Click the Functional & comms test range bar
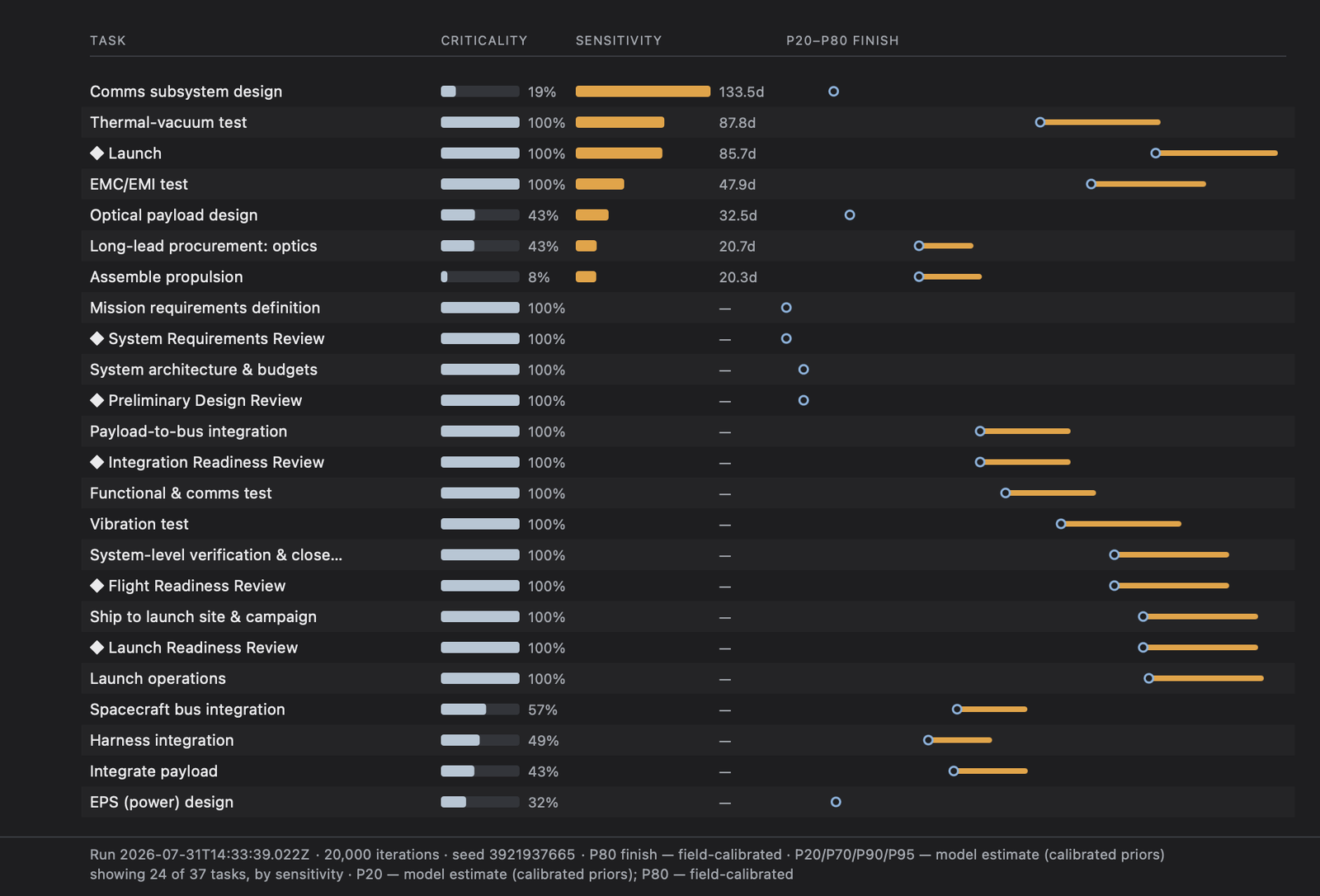 coord(1051,493)
